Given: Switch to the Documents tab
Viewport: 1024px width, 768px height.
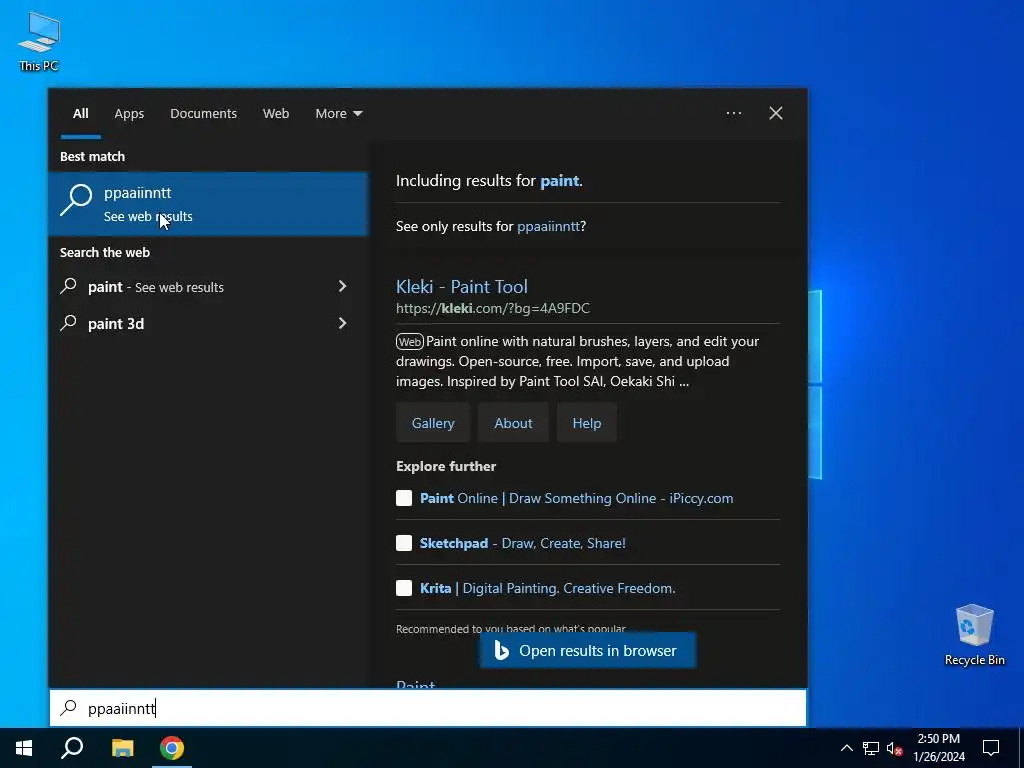Looking at the screenshot, I should coord(203,114).
